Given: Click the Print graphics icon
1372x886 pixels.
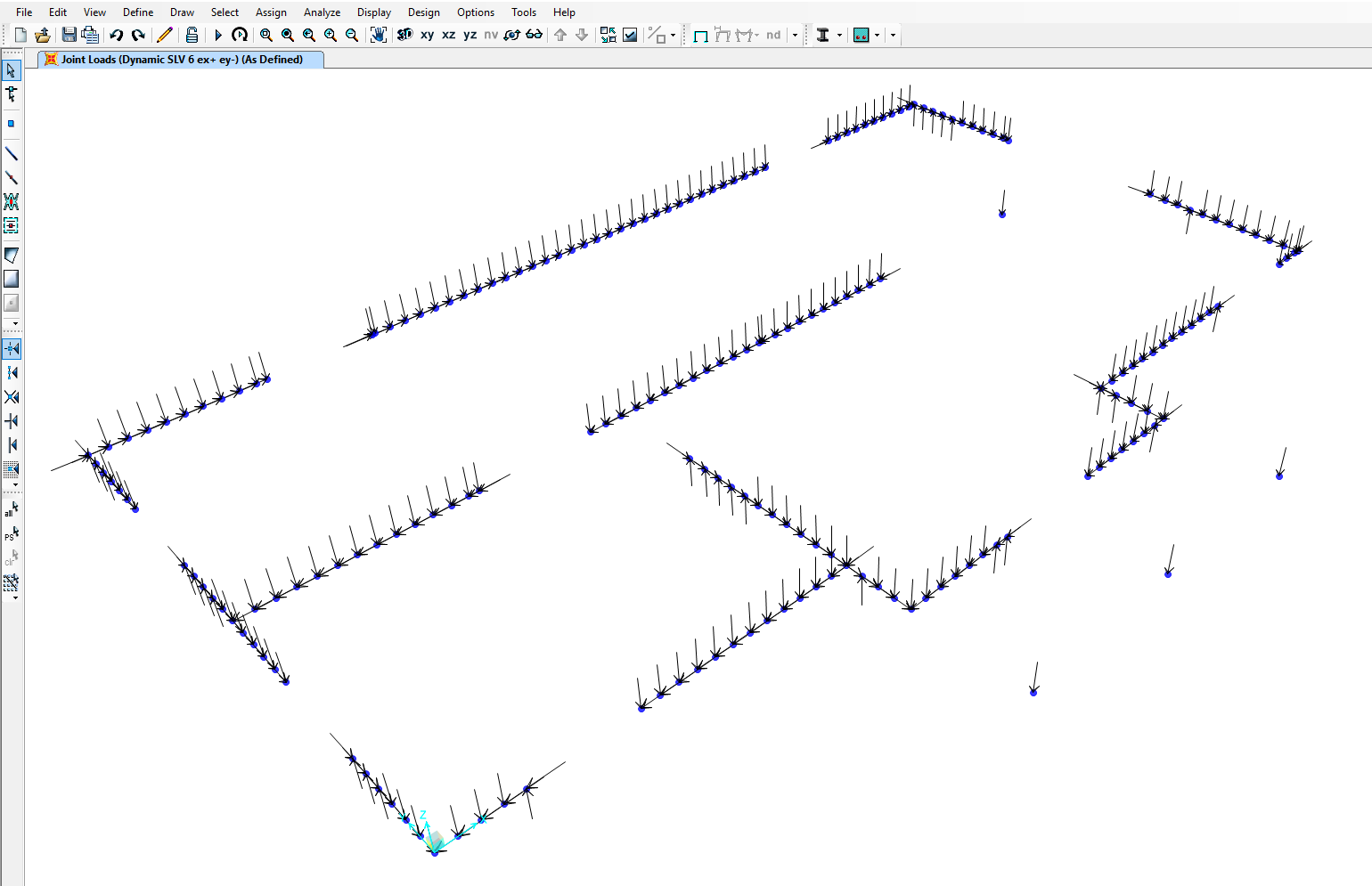Looking at the screenshot, I should (90, 35).
